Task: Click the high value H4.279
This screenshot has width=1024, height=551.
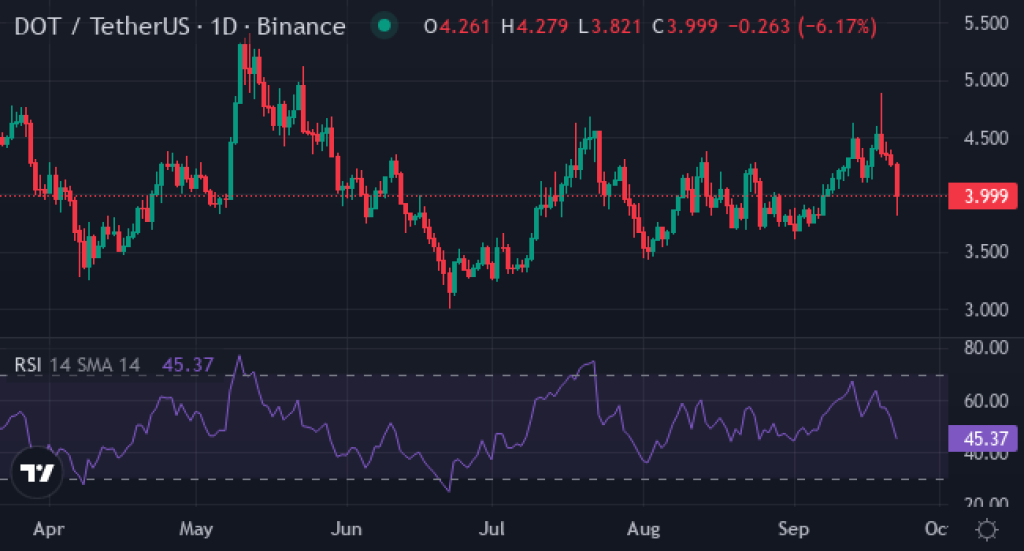Action: [x=534, y=26]
